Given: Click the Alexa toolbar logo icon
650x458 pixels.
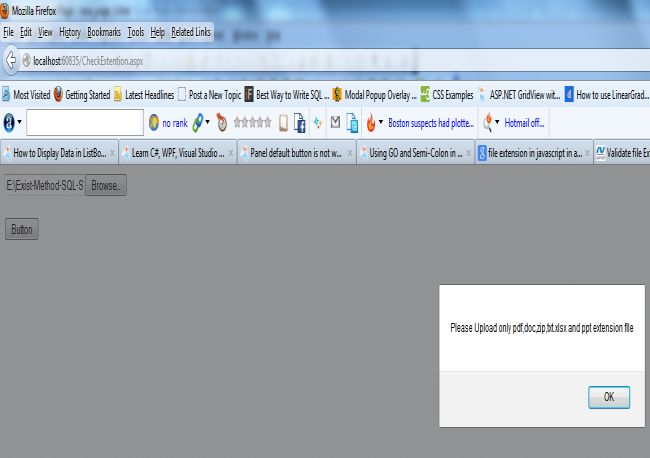Looking at the screenshot, I should pos(9,123).
